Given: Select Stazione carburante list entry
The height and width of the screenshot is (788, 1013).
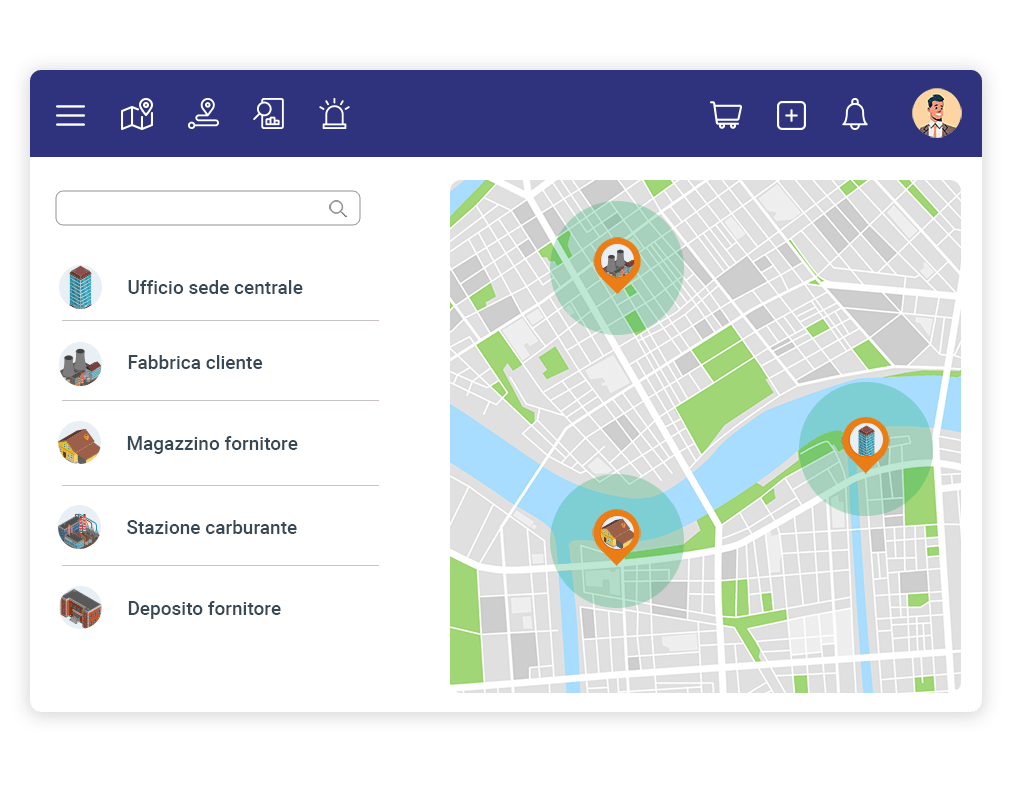Looking at the screenshot, I should coord(212,528).
